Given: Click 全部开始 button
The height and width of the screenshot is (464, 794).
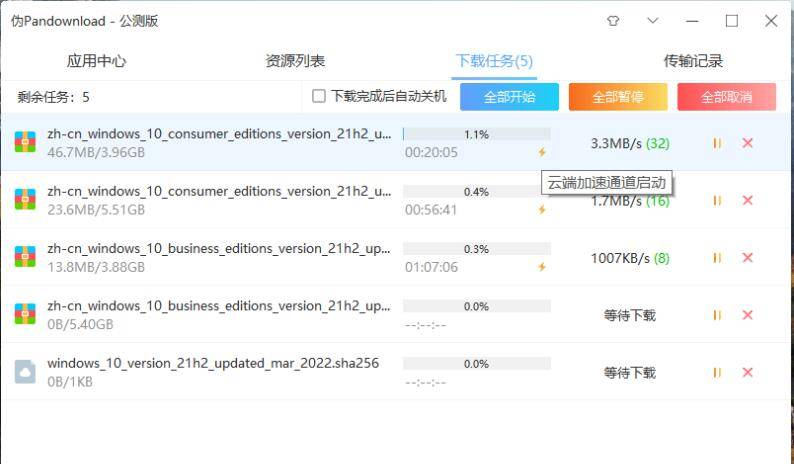Looking at the screenshot, I should click(x=509, y=97).
